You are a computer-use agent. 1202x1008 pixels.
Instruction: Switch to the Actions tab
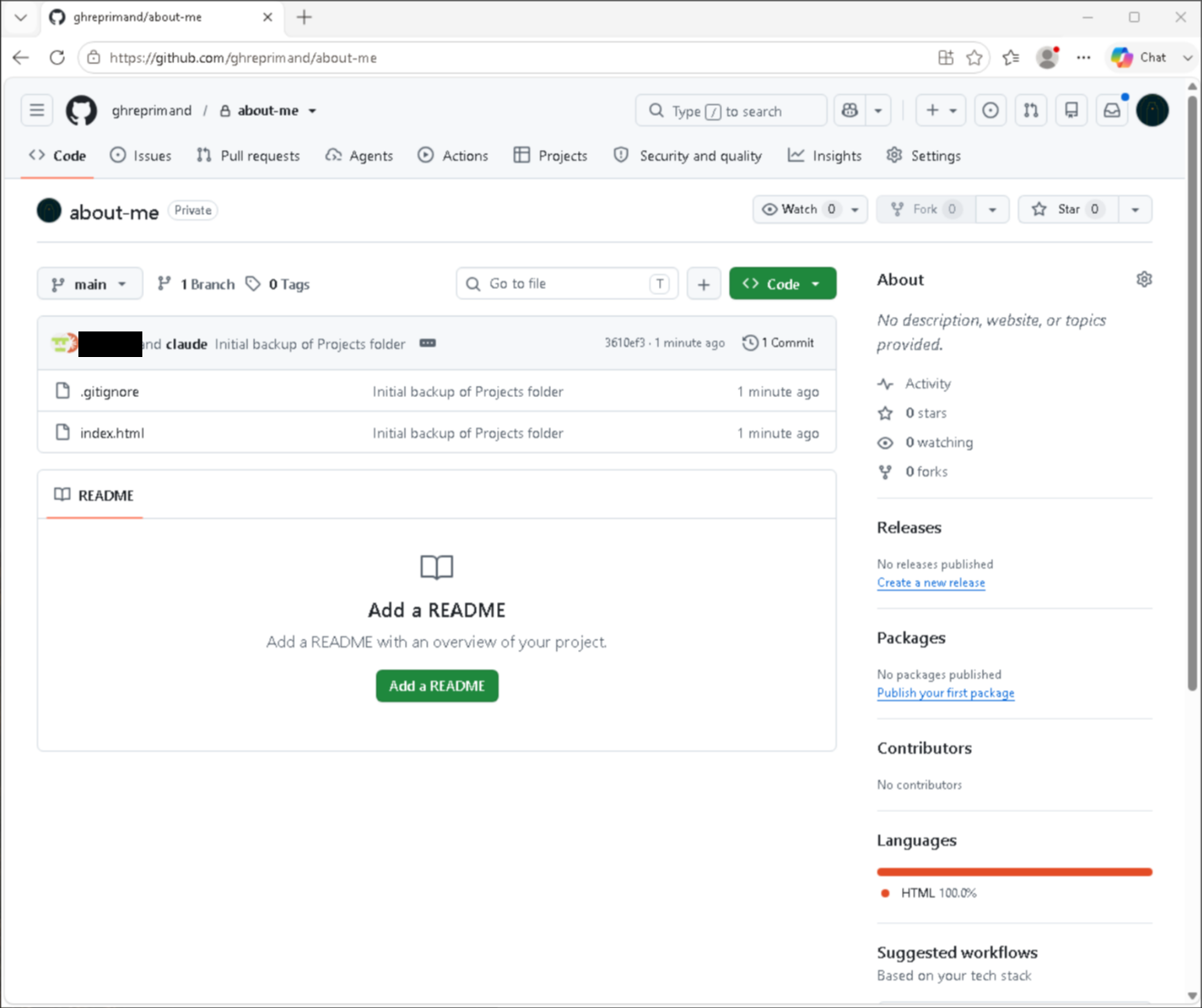(453, 156)
